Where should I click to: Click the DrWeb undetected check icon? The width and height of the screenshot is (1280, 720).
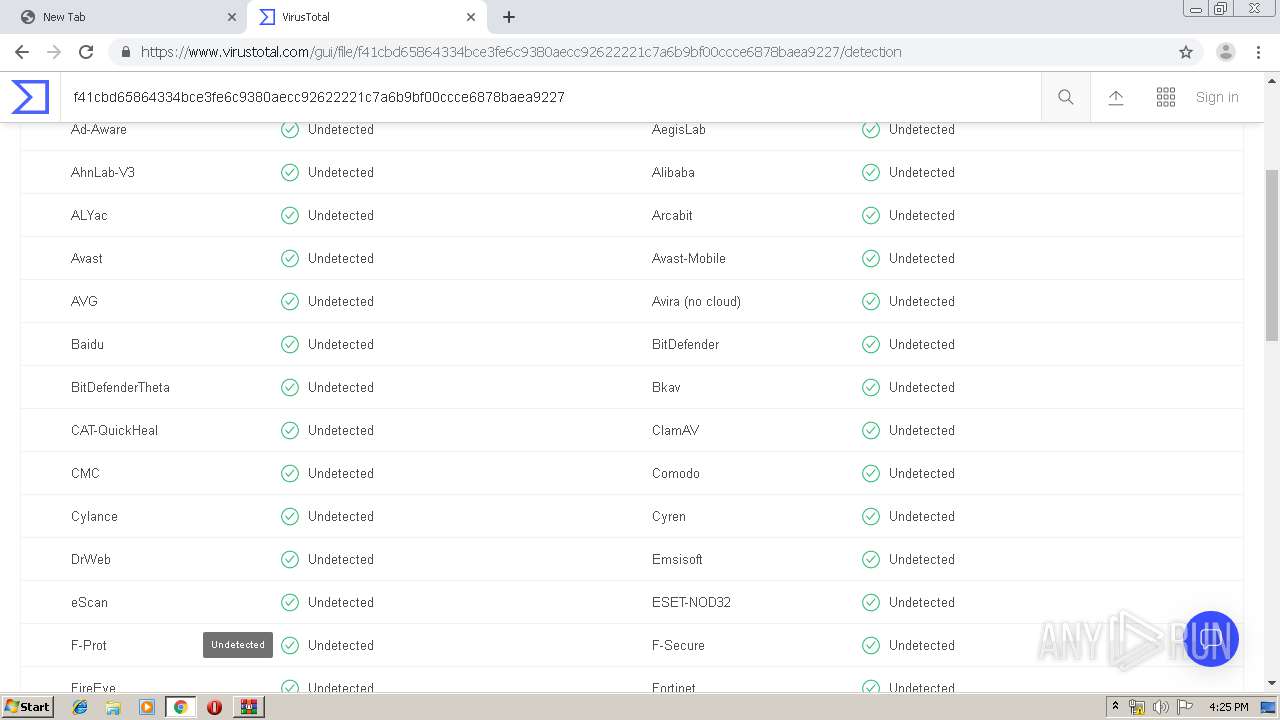(290, 559)
